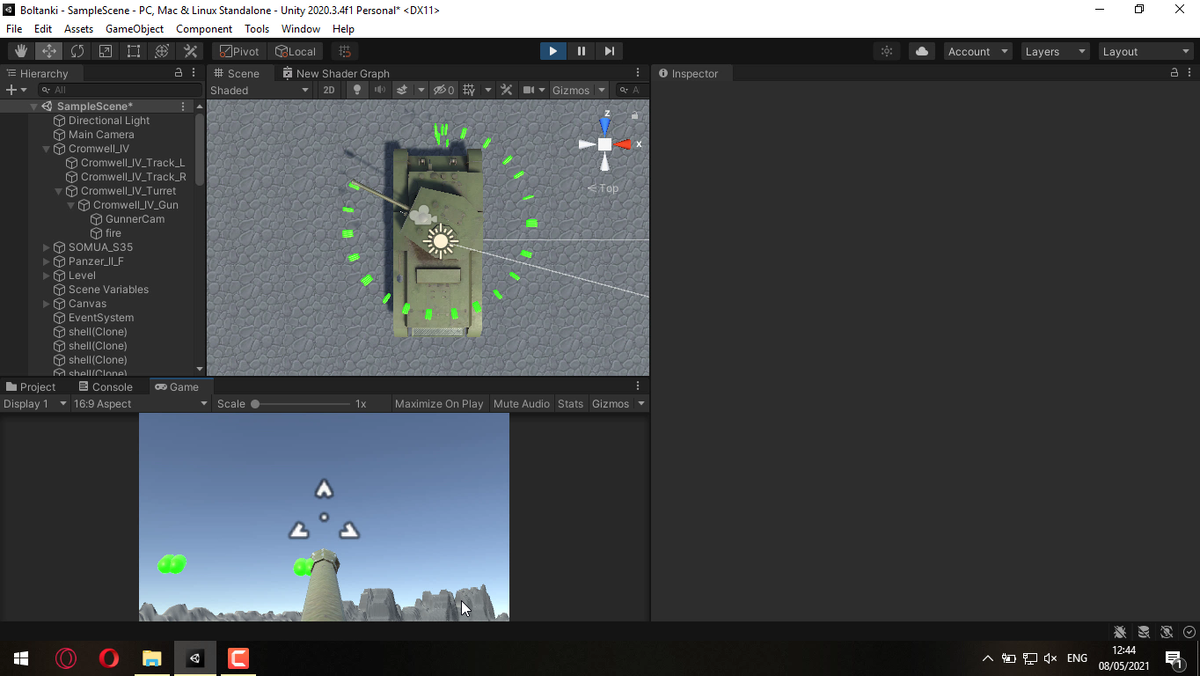Toggle Maximize On Play

coord(439,404)
